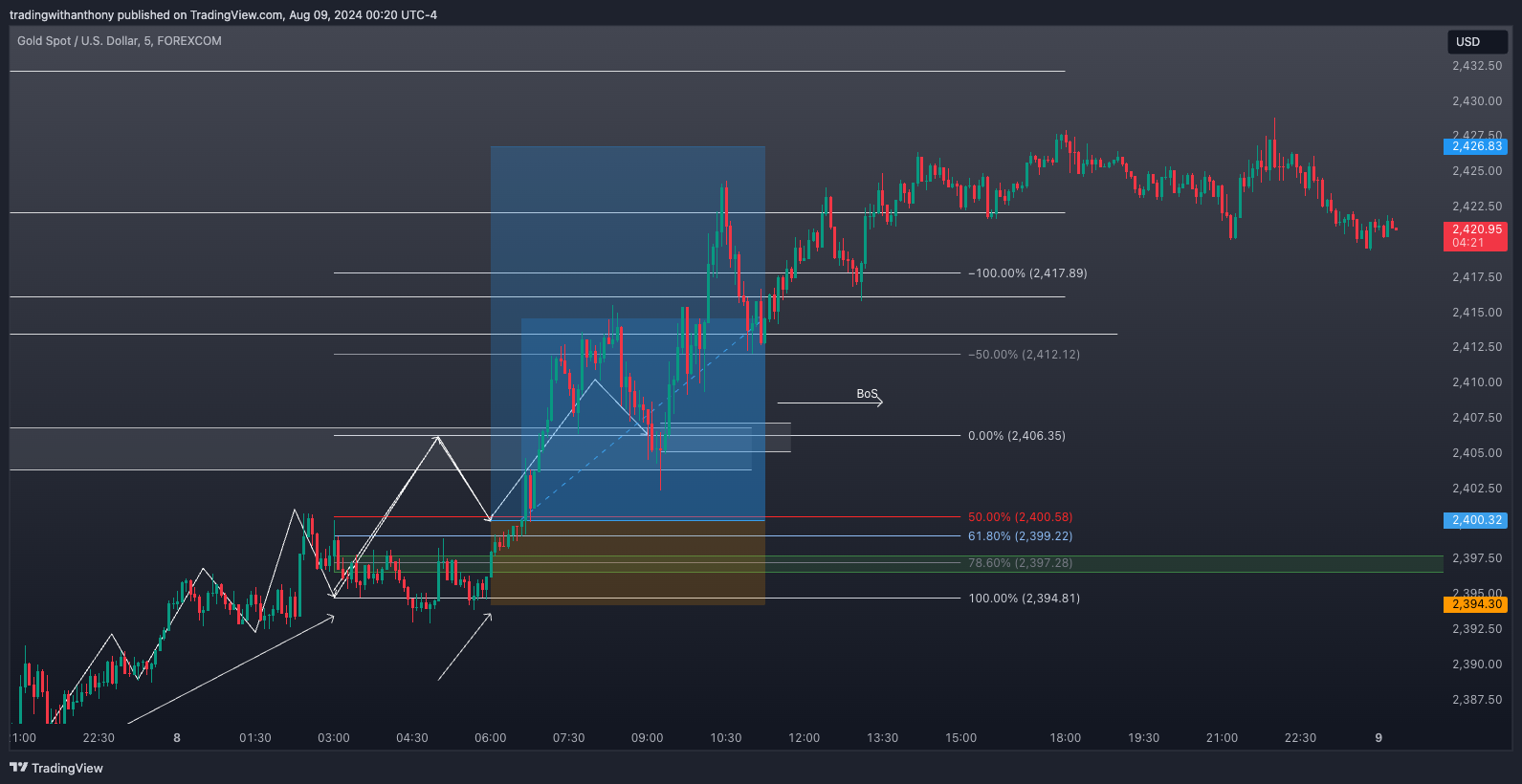Click the date 8 label on time axis

tap(177, 738)
